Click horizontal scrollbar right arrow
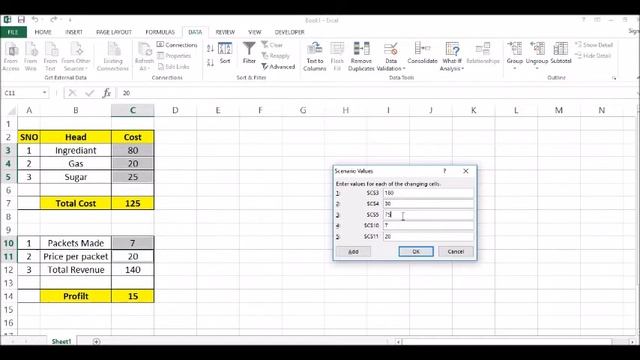This screenshot has height=360, width=640. tap(631, 342)
